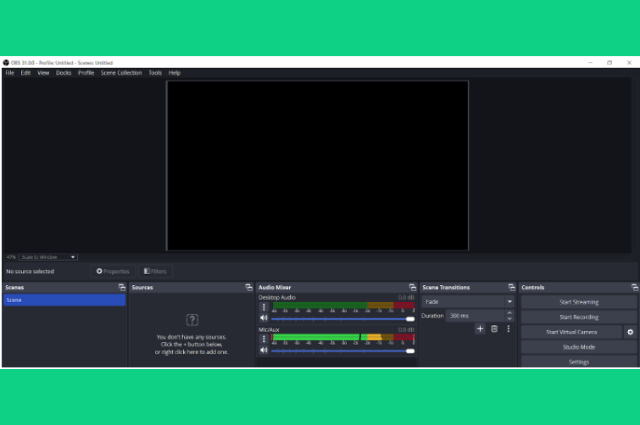Open virtual camera settings gear icon

point(630,332)
